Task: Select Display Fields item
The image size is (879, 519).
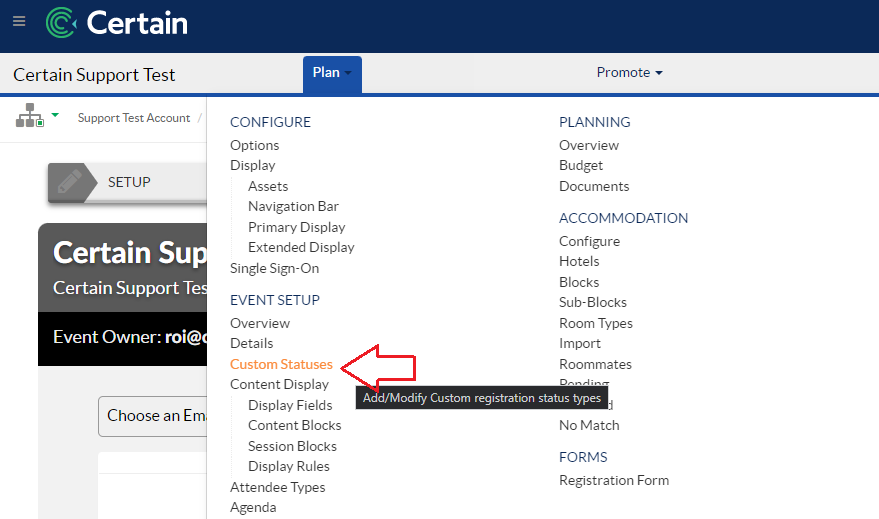Action: (290, 405)
